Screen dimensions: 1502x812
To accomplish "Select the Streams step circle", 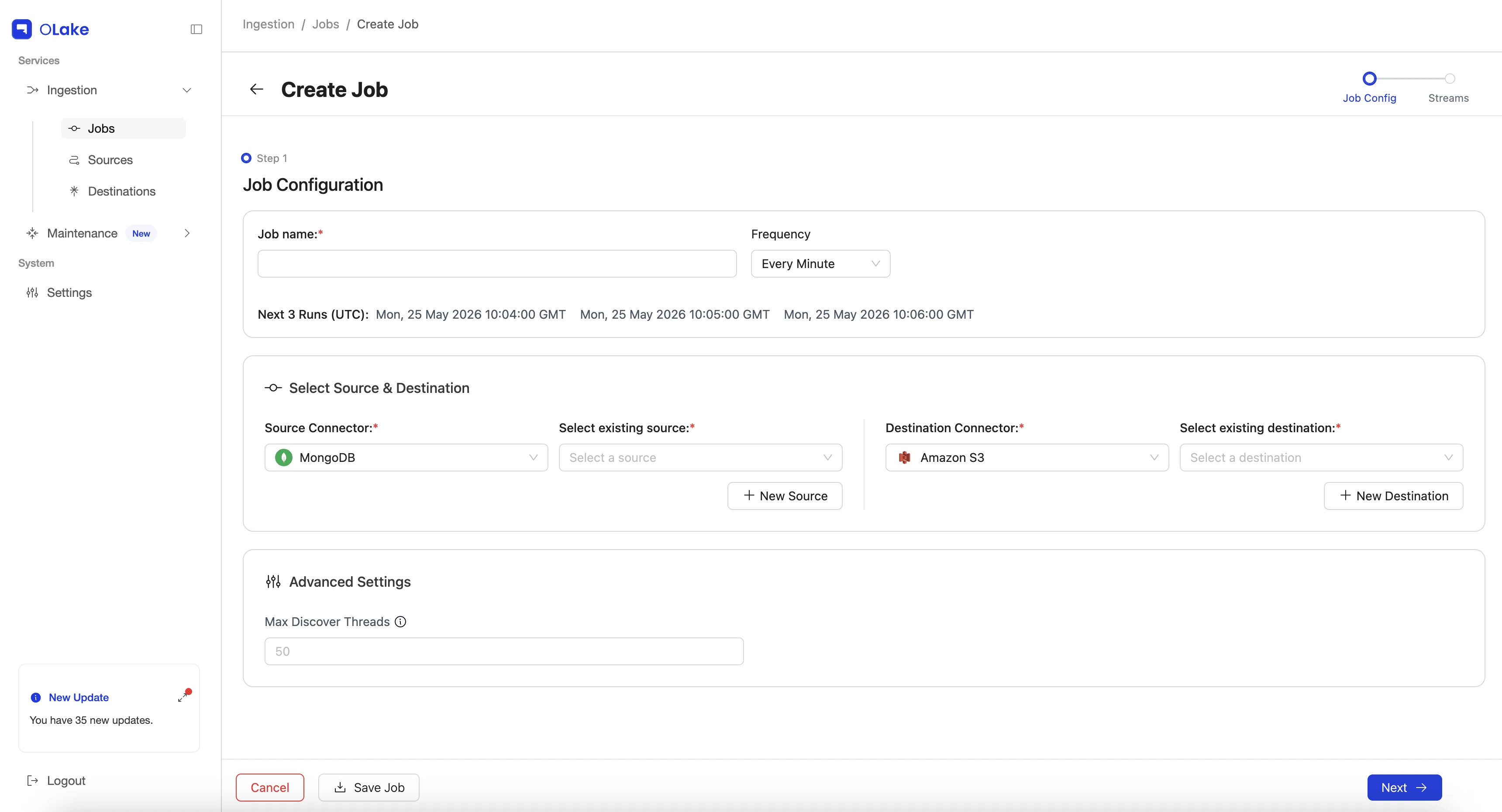I will point(1450,79).
